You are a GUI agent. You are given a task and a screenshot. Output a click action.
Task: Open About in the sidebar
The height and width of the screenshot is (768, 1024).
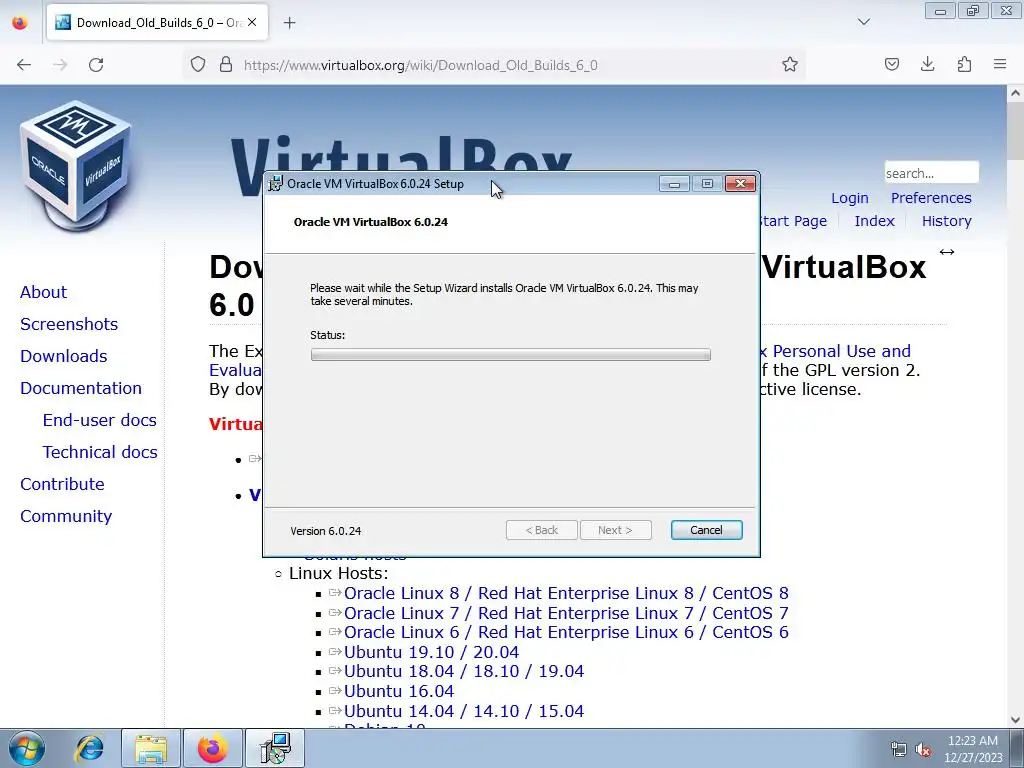pos(43,292)
